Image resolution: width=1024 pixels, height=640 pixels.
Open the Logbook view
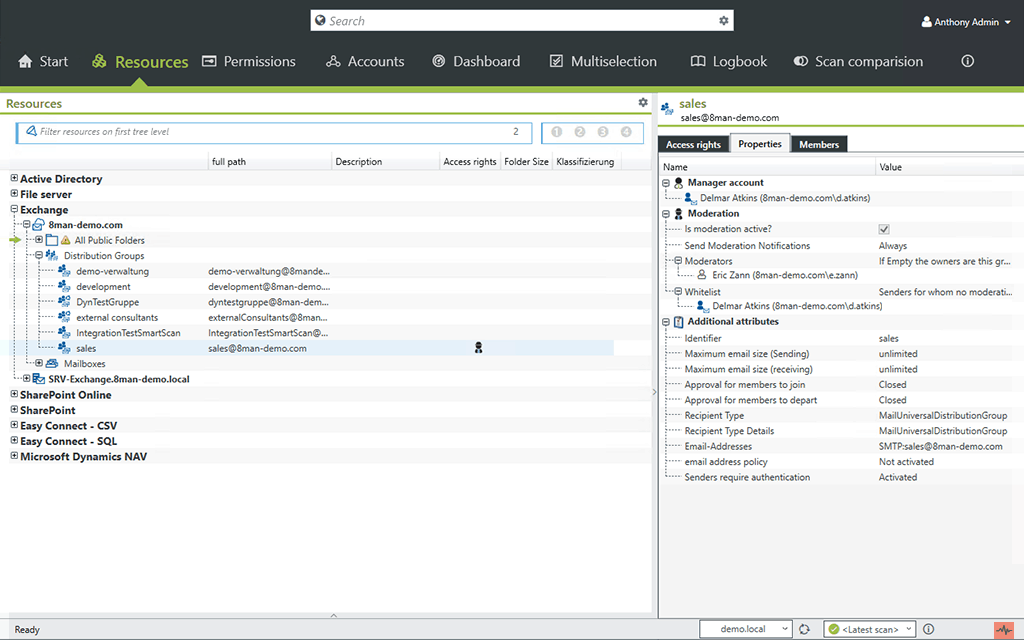(729, 61)
